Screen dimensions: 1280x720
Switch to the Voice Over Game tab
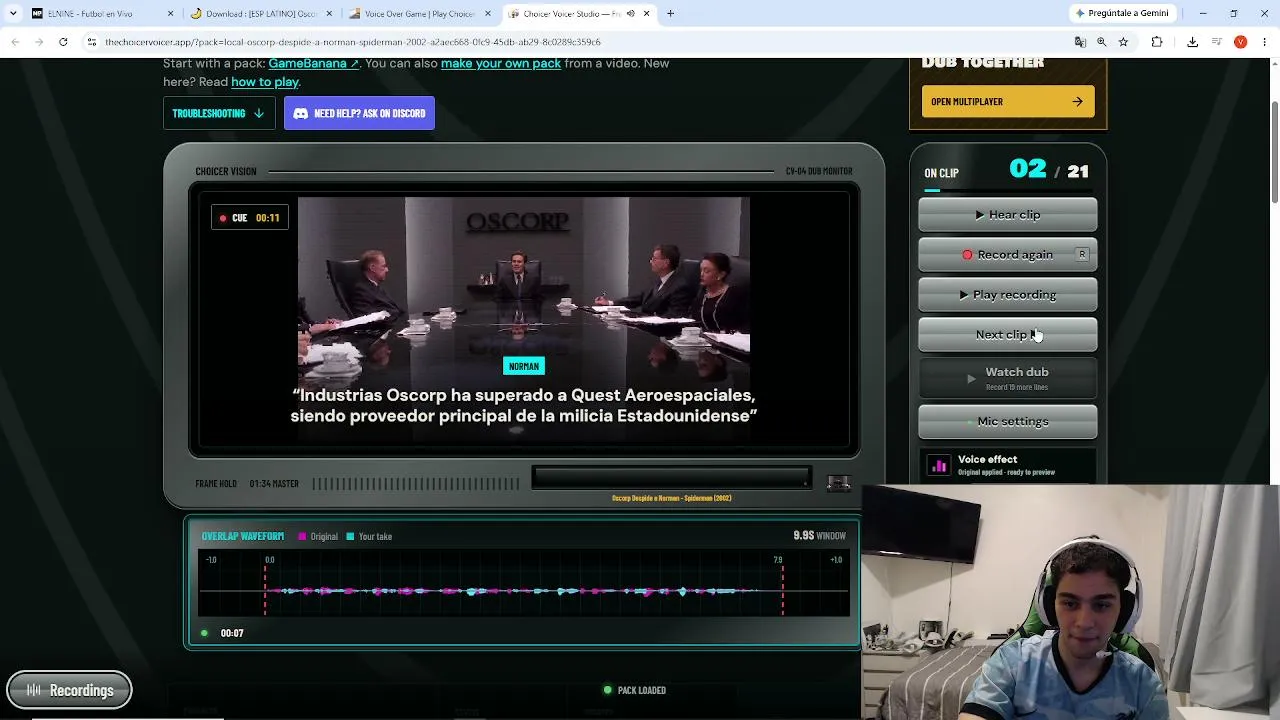[419, 14]
